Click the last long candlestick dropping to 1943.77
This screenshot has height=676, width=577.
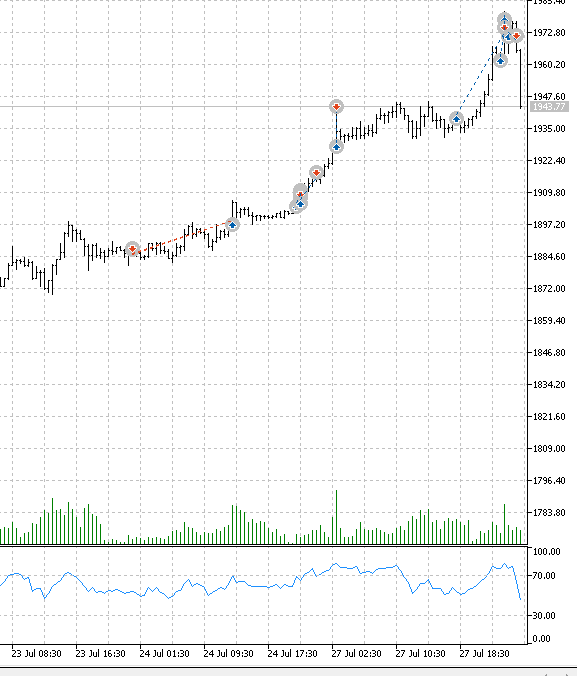[x=521, y=78]
